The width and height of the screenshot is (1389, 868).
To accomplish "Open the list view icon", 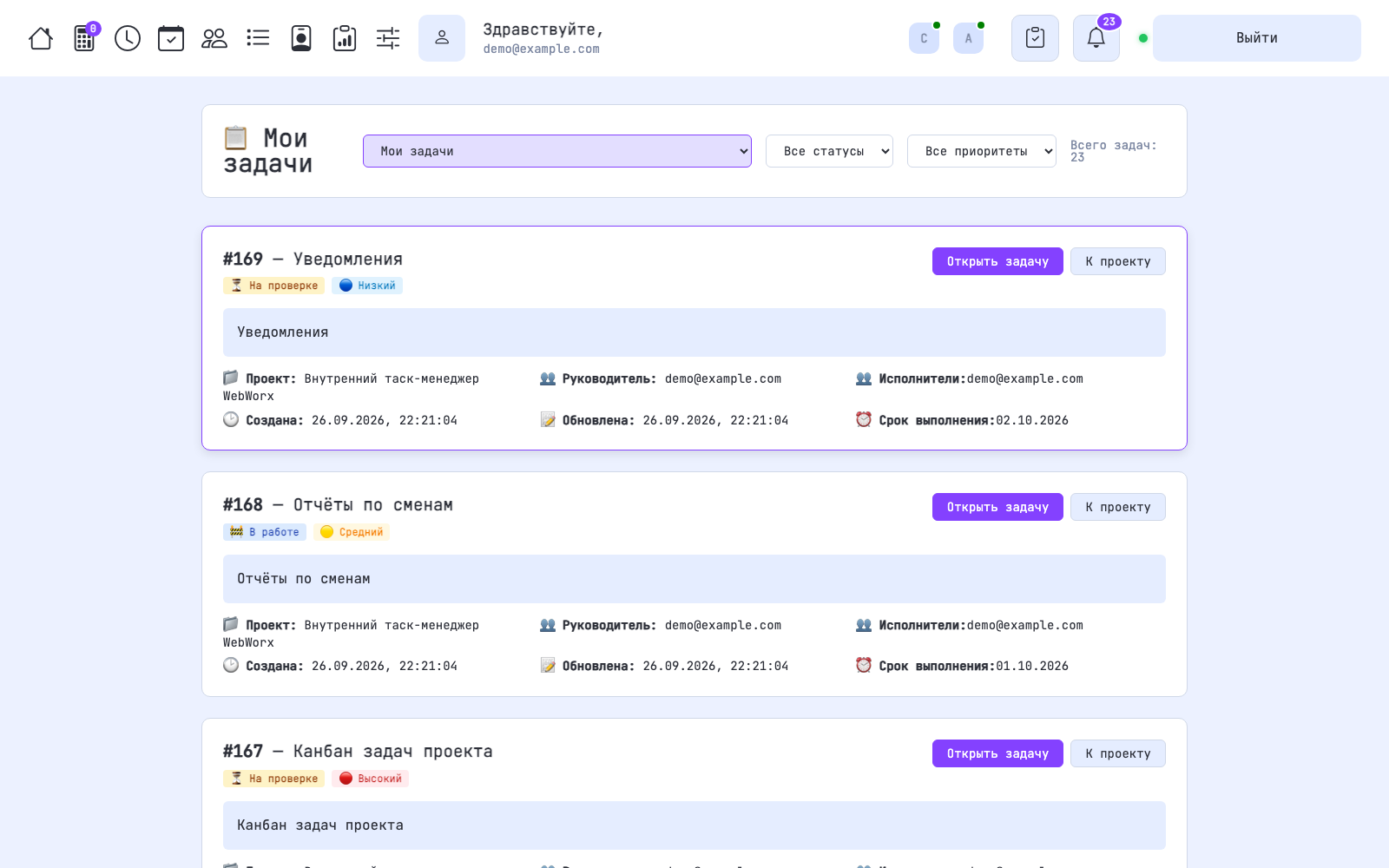I will point(258,38).
